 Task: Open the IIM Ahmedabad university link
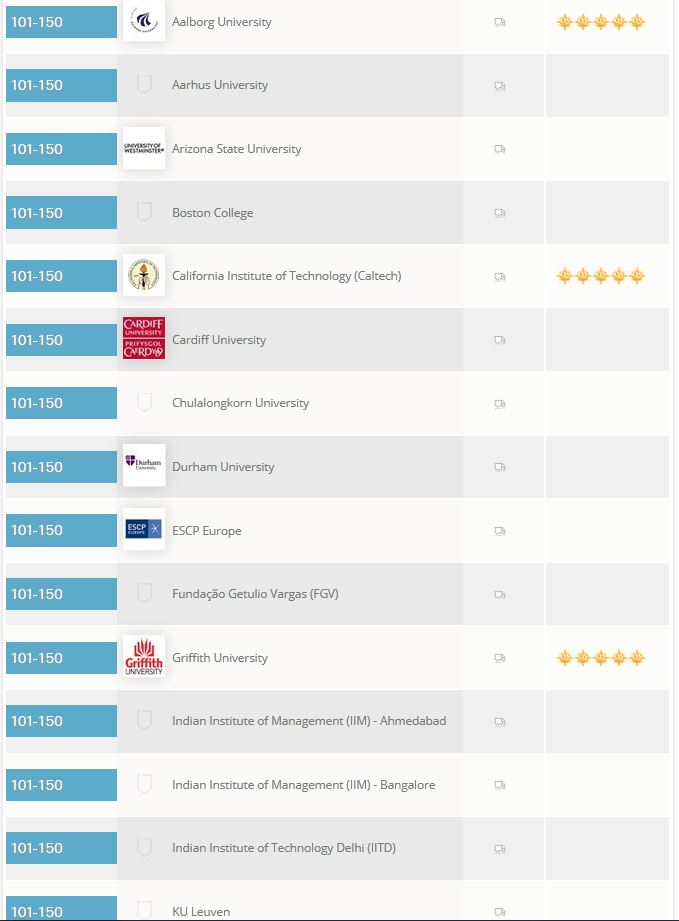[x=309, y=721]
